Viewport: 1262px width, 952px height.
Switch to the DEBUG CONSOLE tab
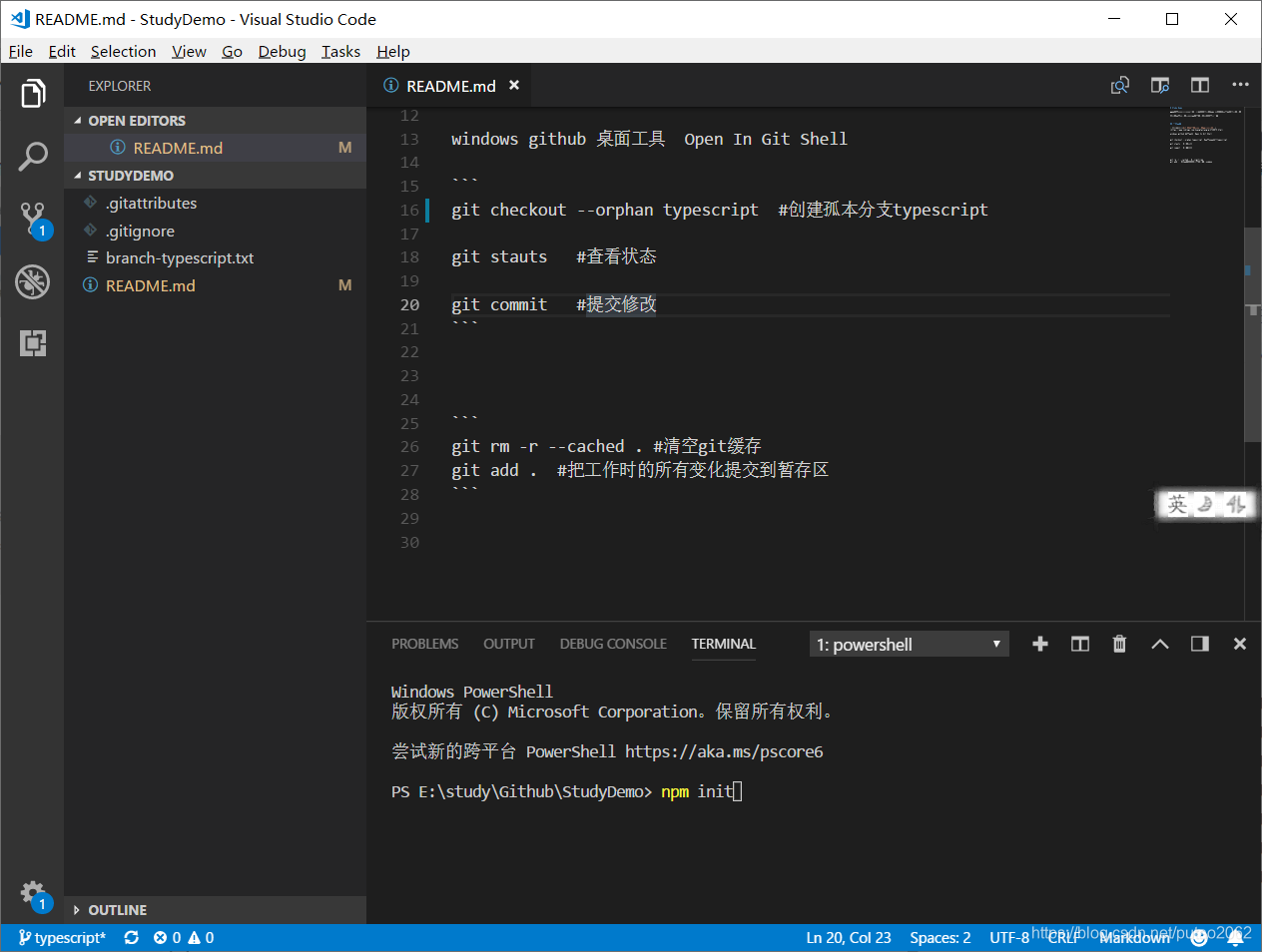coord(613,644)
